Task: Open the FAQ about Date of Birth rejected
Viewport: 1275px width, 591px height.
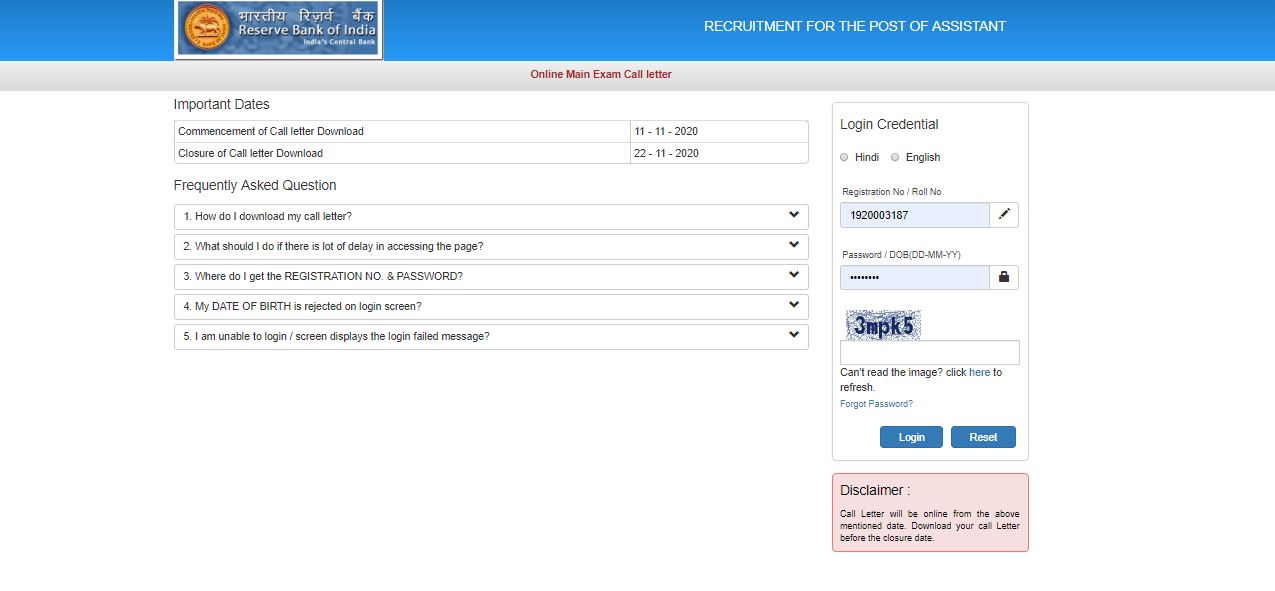Action: click(491, 307)
